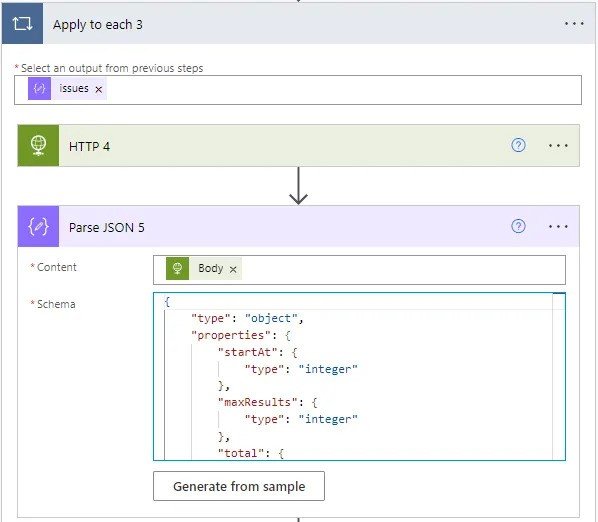Click the Schema editor on the maxResults line
This screenshot has width=598, height=522.
[267, 402]
